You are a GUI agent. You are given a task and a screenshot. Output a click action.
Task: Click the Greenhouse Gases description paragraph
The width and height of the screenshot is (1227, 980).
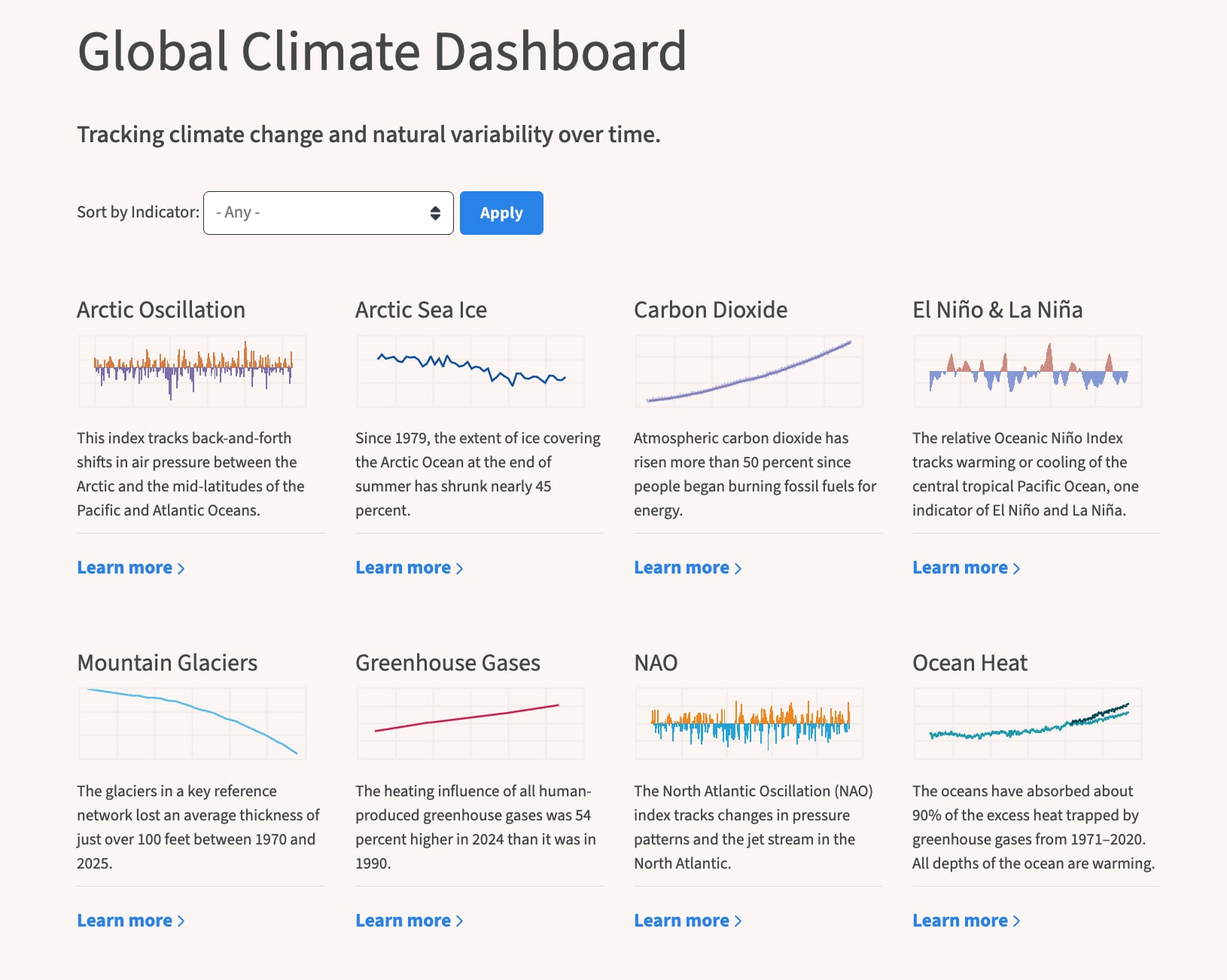click(x=476, y=827)
